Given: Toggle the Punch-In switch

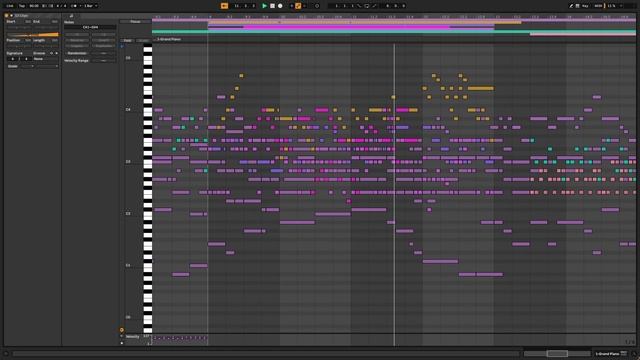Looking at the screenshot, I should point(358,6).
